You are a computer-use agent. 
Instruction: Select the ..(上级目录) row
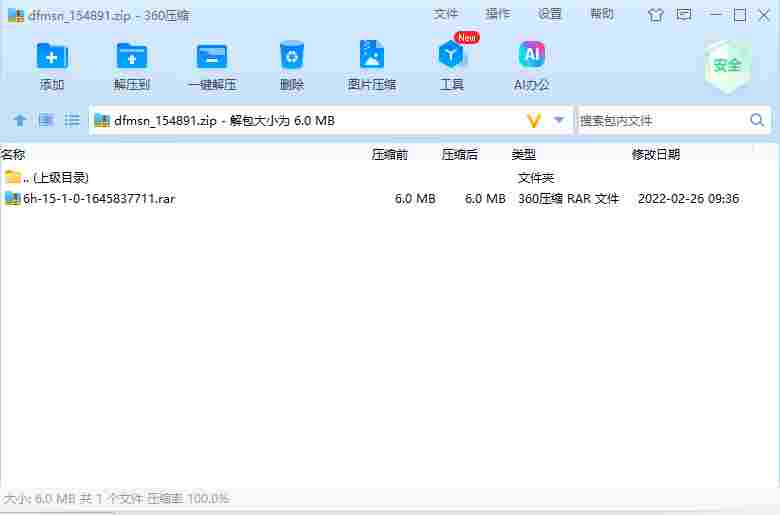tap(390, 177)
